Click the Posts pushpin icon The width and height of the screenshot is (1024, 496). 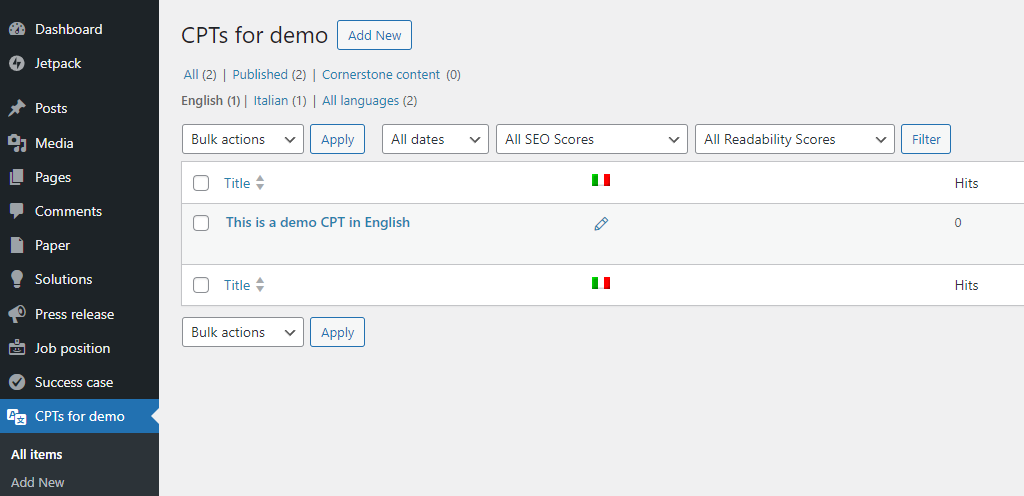click(17, 108)
